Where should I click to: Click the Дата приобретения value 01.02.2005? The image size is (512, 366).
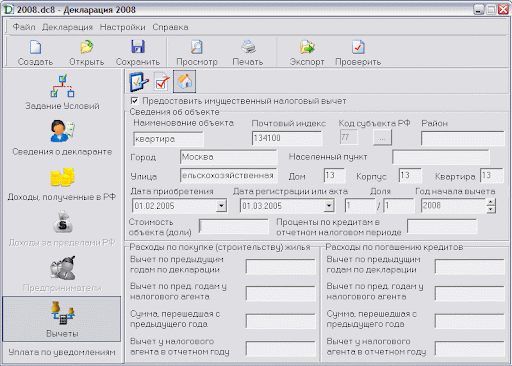pyautogui.click(x=154, y=206)
